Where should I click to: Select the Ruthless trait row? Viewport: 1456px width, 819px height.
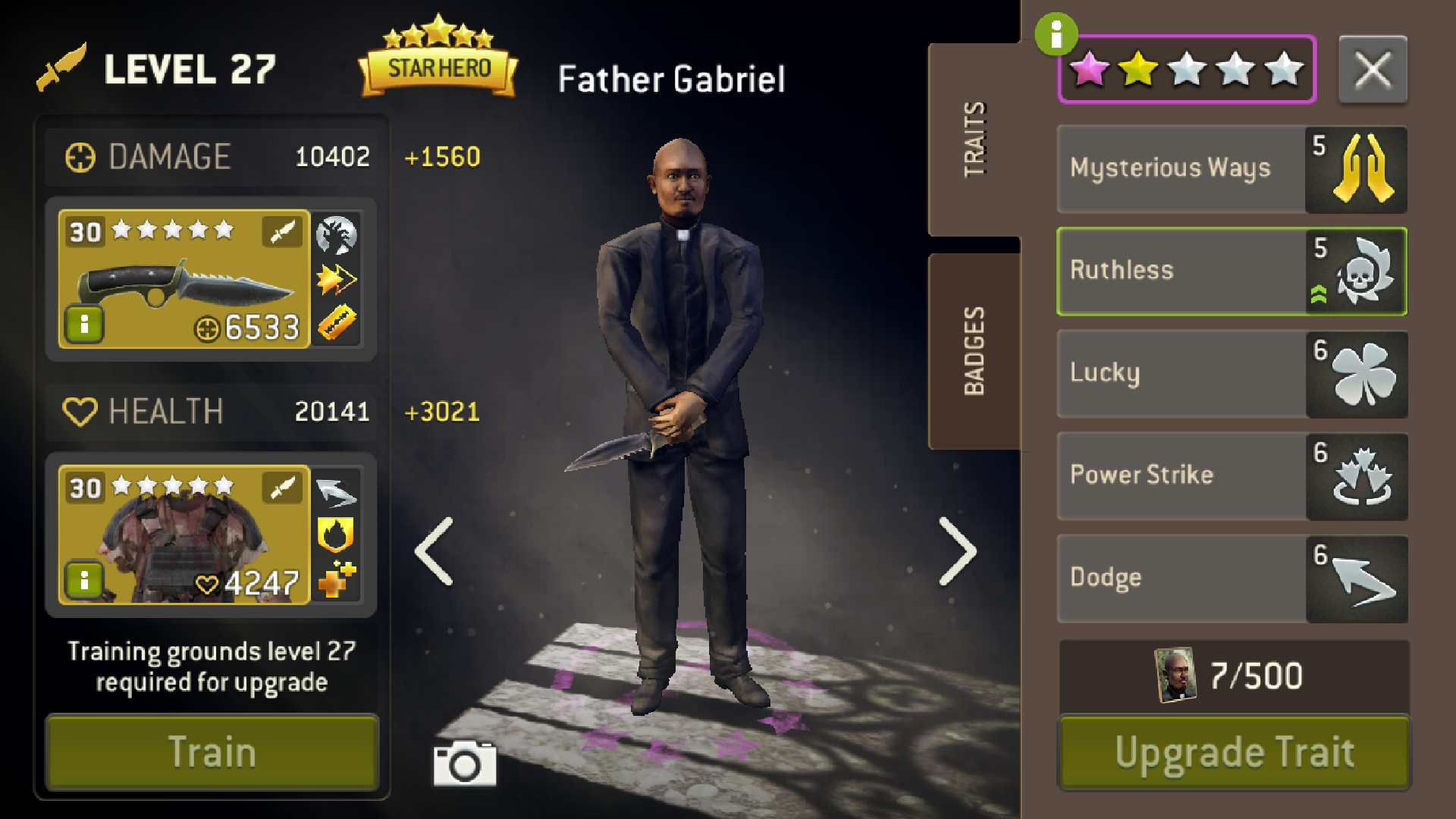(x=1232, y=271)
